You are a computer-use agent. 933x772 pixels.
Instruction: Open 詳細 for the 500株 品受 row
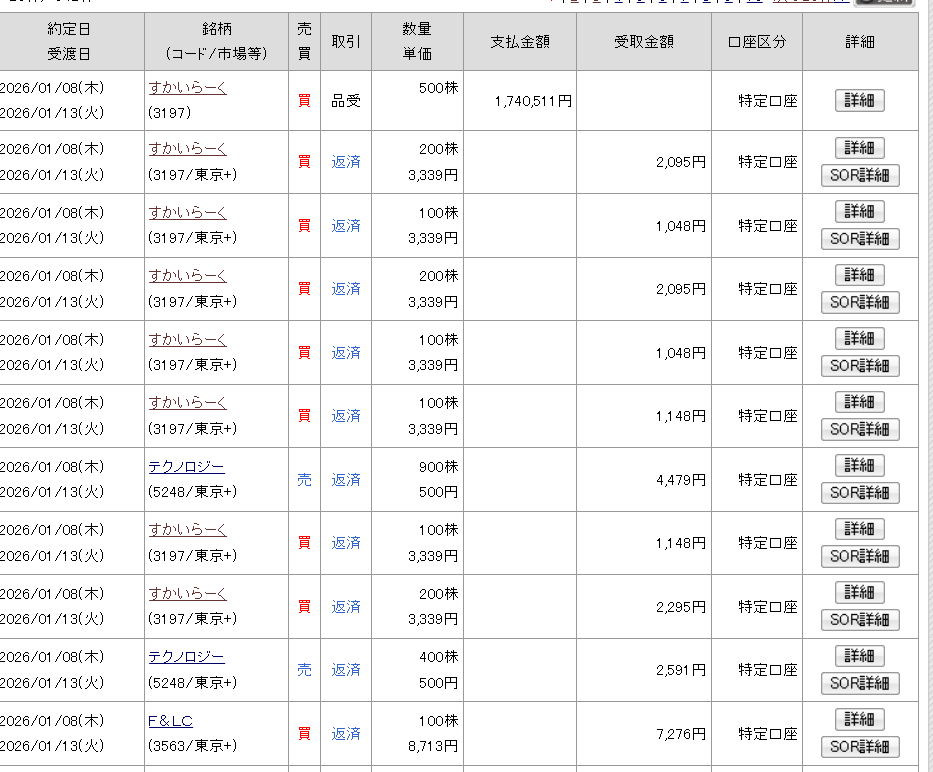pos(859,100)
